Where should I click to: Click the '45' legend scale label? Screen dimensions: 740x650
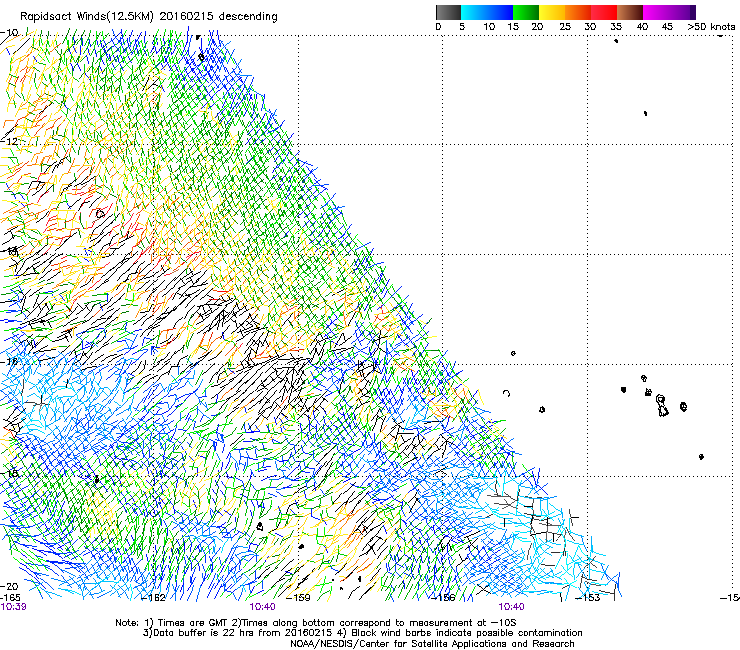(667, 27)
